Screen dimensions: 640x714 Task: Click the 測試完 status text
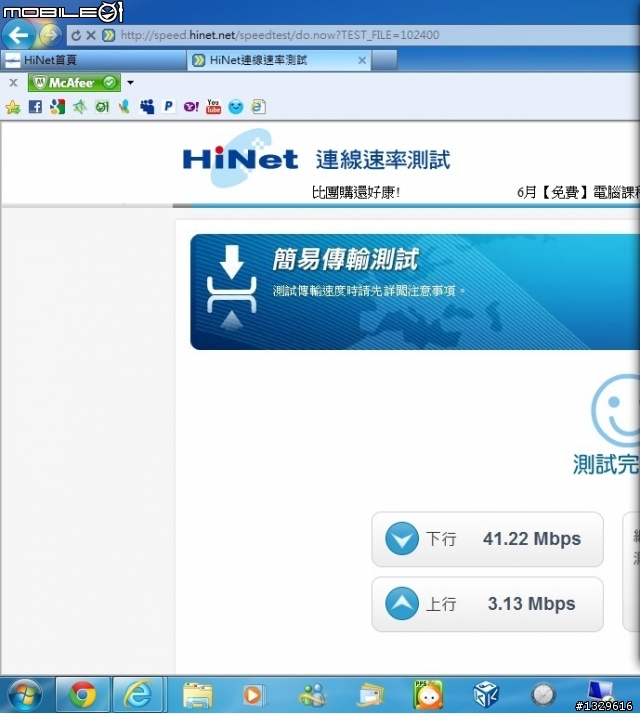coord(606,465)
